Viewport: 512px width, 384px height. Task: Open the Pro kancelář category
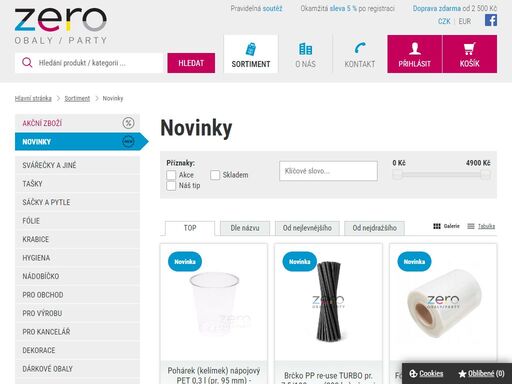coord(77,332)
